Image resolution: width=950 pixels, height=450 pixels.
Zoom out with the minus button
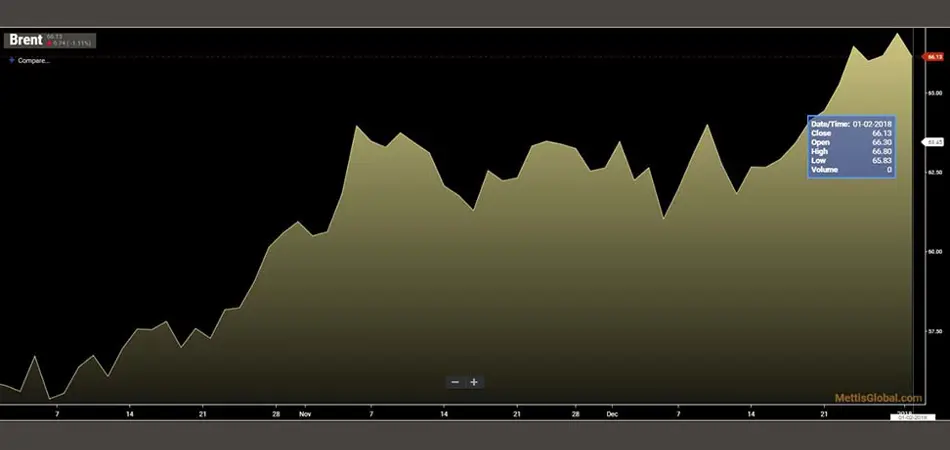455,382
